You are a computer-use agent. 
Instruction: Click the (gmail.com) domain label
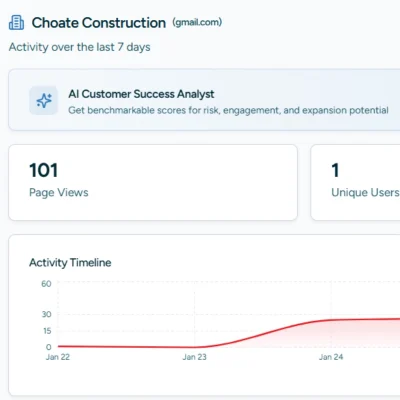click(197, 22)
